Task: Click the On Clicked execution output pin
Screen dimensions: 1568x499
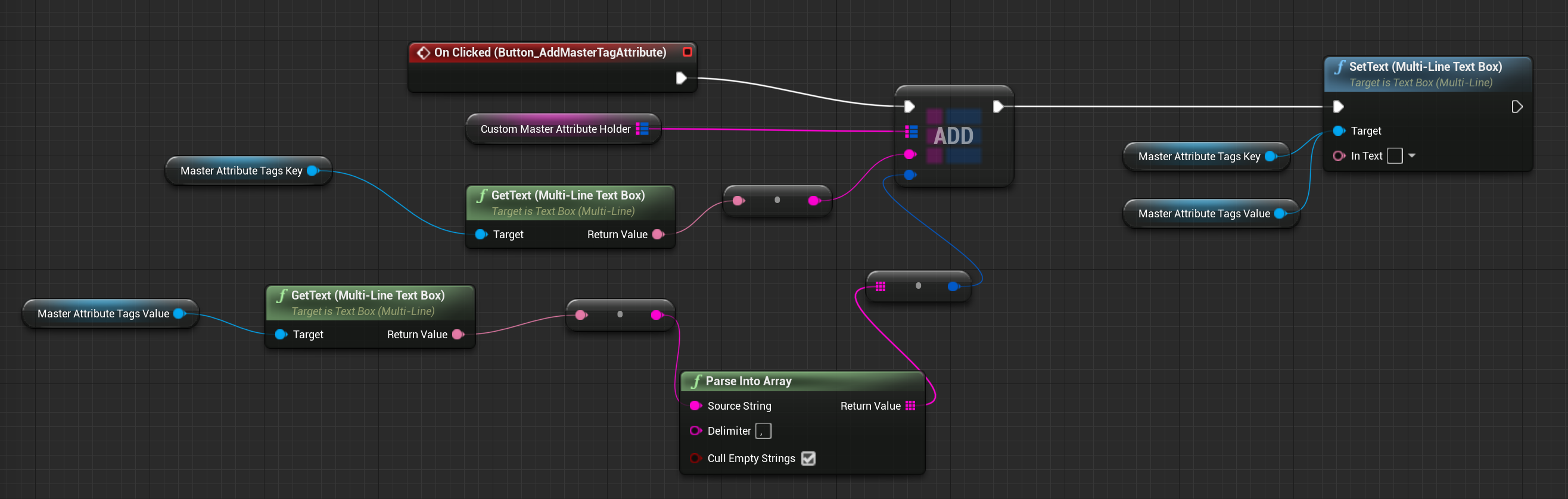Action: point(681,78)
